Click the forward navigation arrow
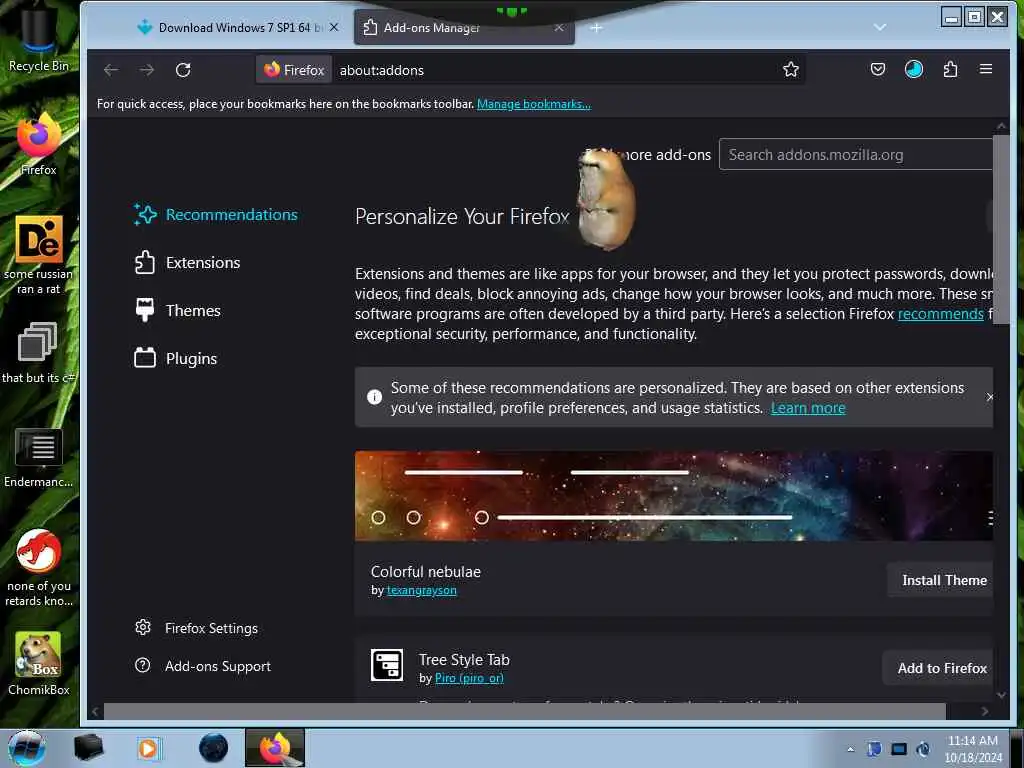This screenshot has width=1024, height=768. point(147,70)
